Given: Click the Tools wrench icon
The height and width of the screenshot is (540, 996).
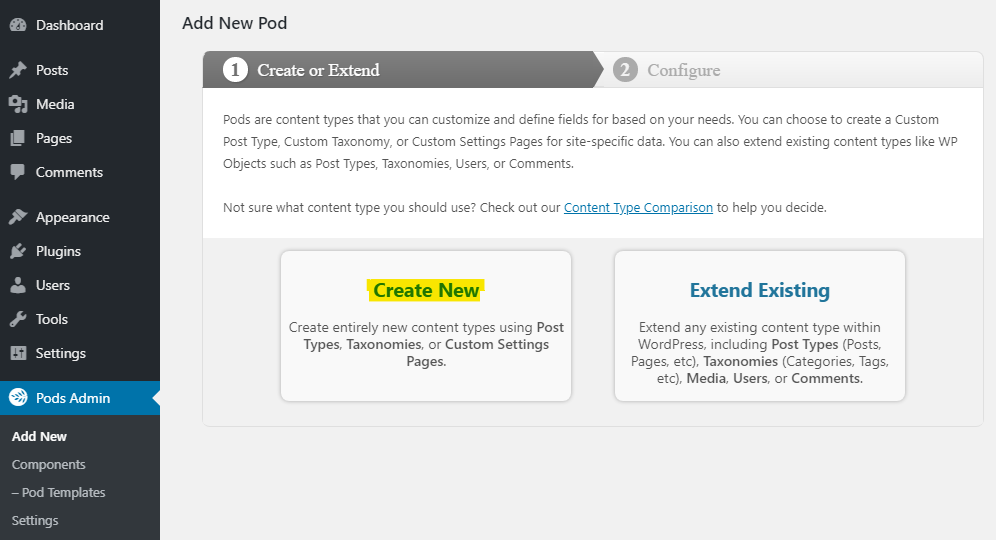Looking at the screenshot, I should [18, 320].
